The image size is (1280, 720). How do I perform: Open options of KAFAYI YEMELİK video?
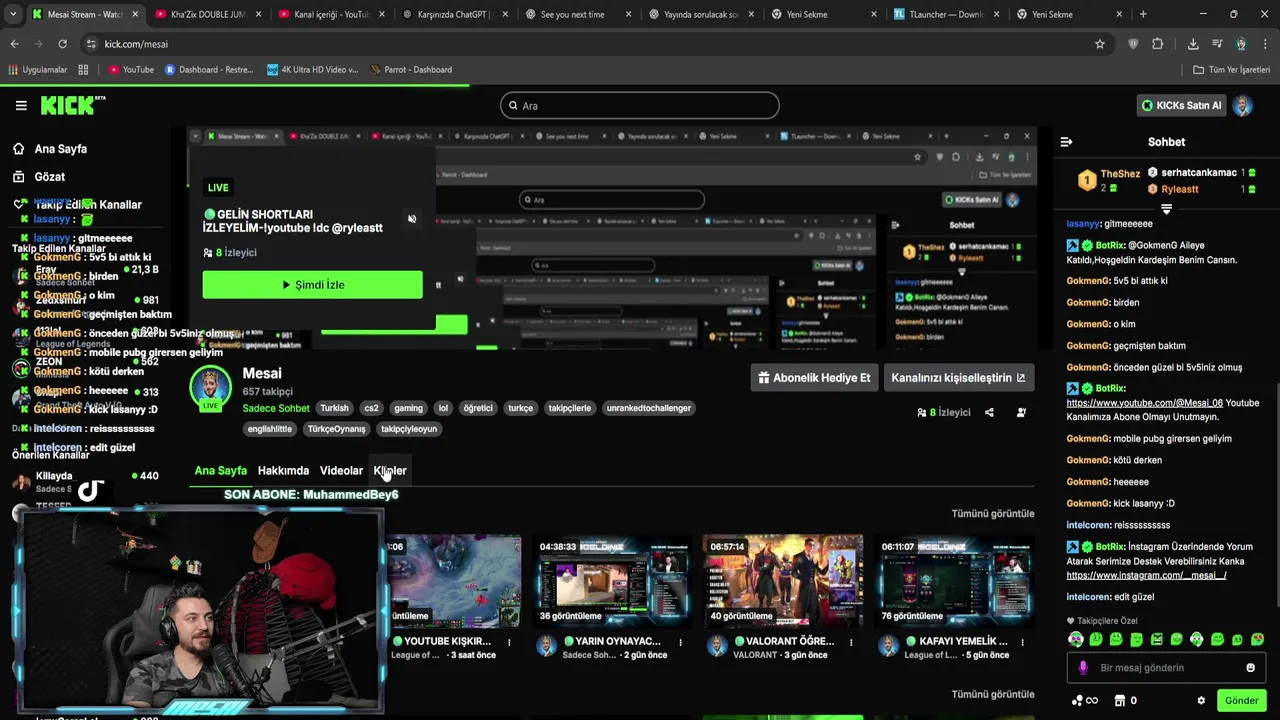[x=1022, y=642]
